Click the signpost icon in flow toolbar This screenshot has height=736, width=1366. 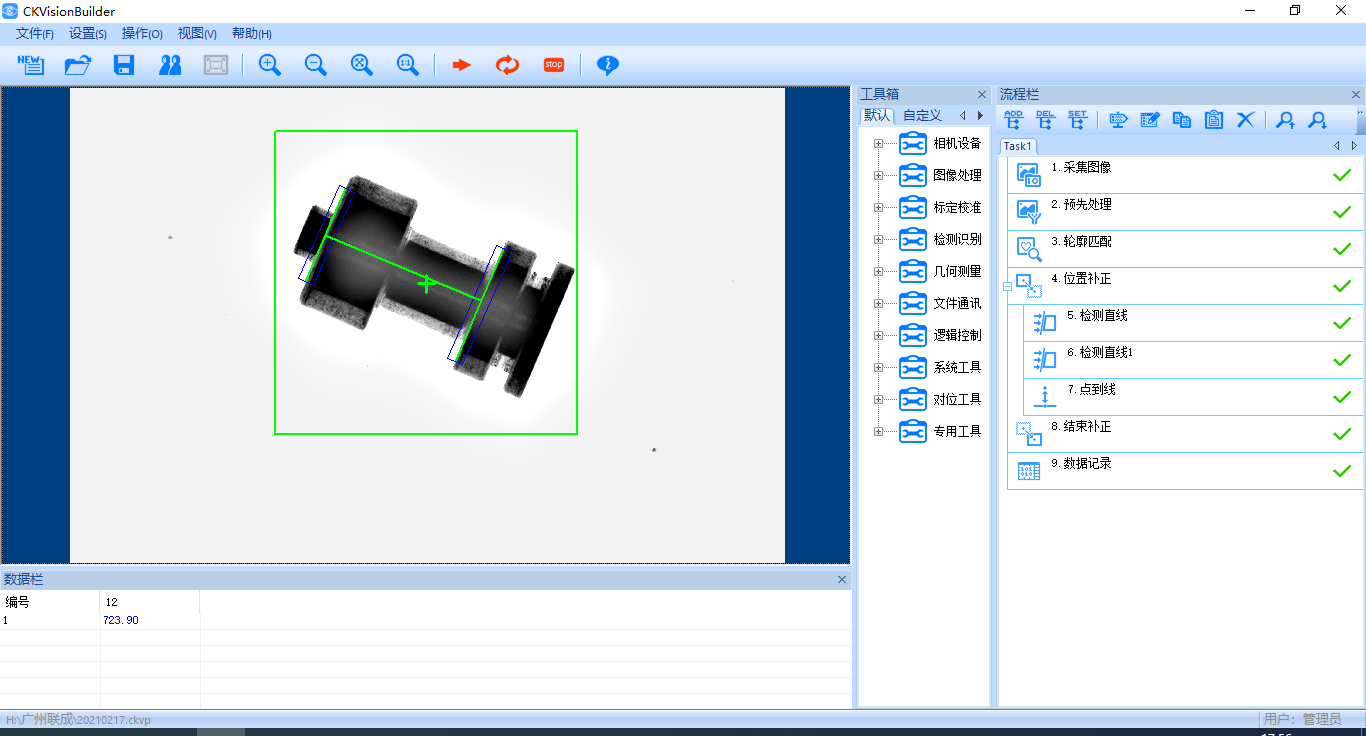[x=1119, y=120]
